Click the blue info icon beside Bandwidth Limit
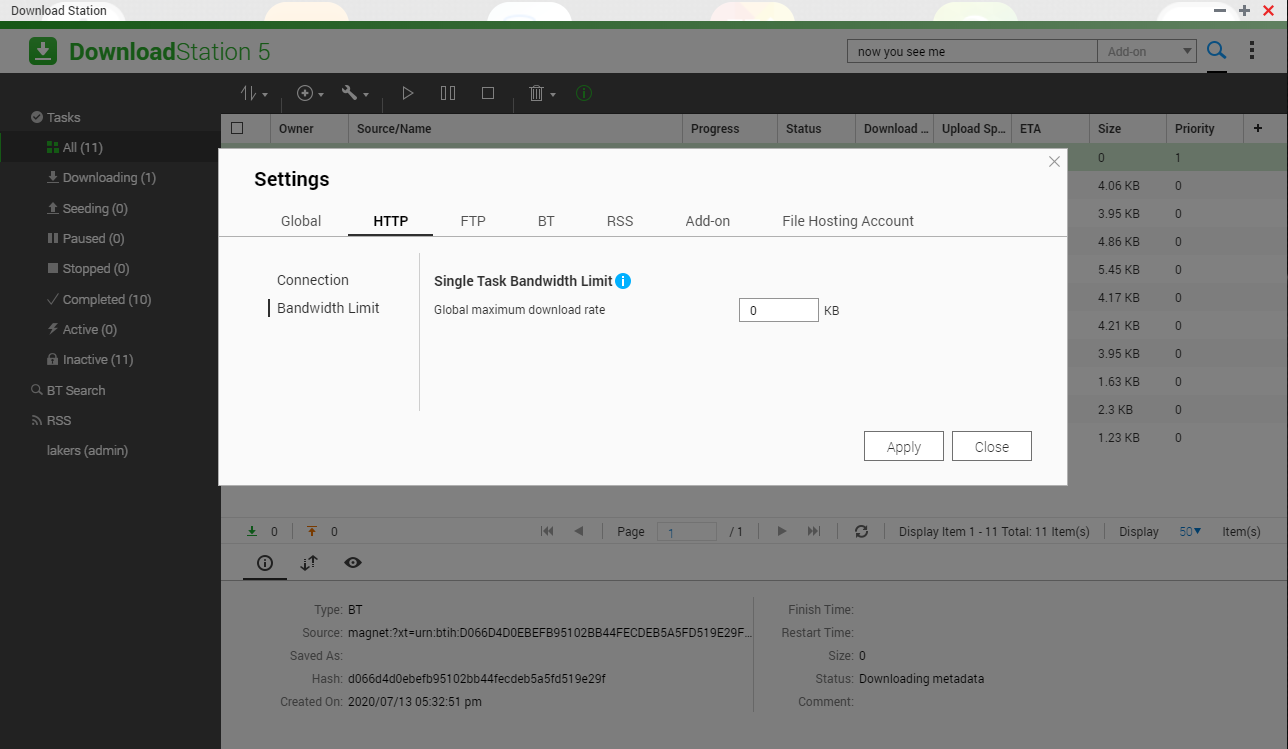This screenshot has height=749, width=1288. tap(623, 281)
